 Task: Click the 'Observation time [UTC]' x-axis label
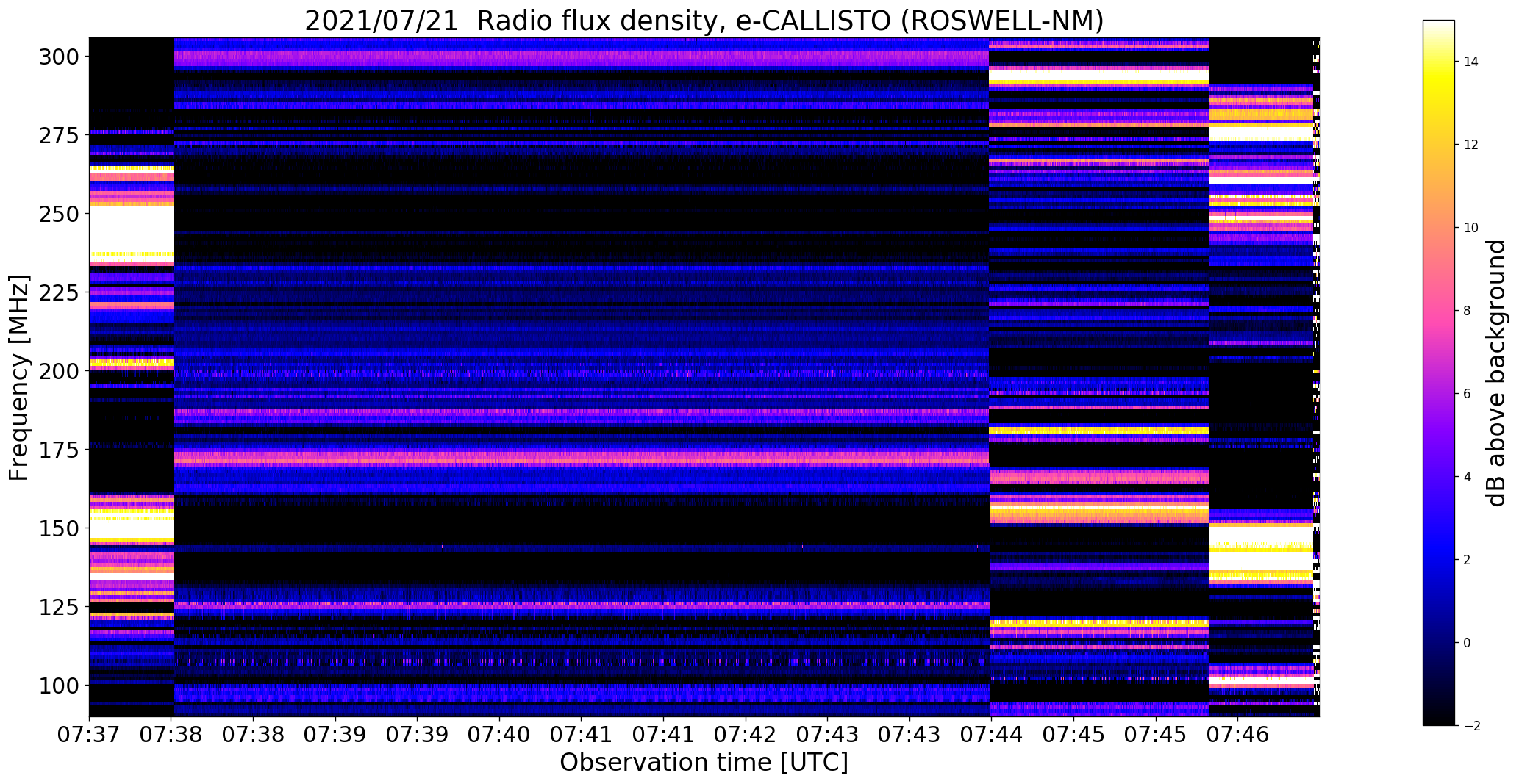[x=704, y=762]
